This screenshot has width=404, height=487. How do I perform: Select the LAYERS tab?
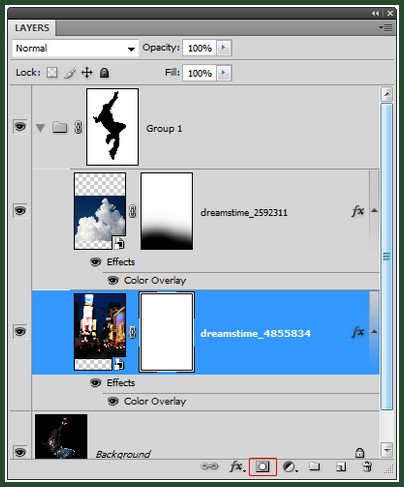tap(32, 28)
